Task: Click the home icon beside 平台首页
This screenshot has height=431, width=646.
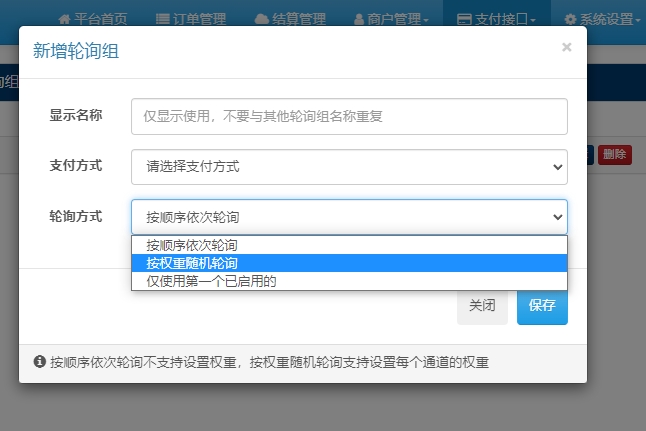Action: pos(64,19)
